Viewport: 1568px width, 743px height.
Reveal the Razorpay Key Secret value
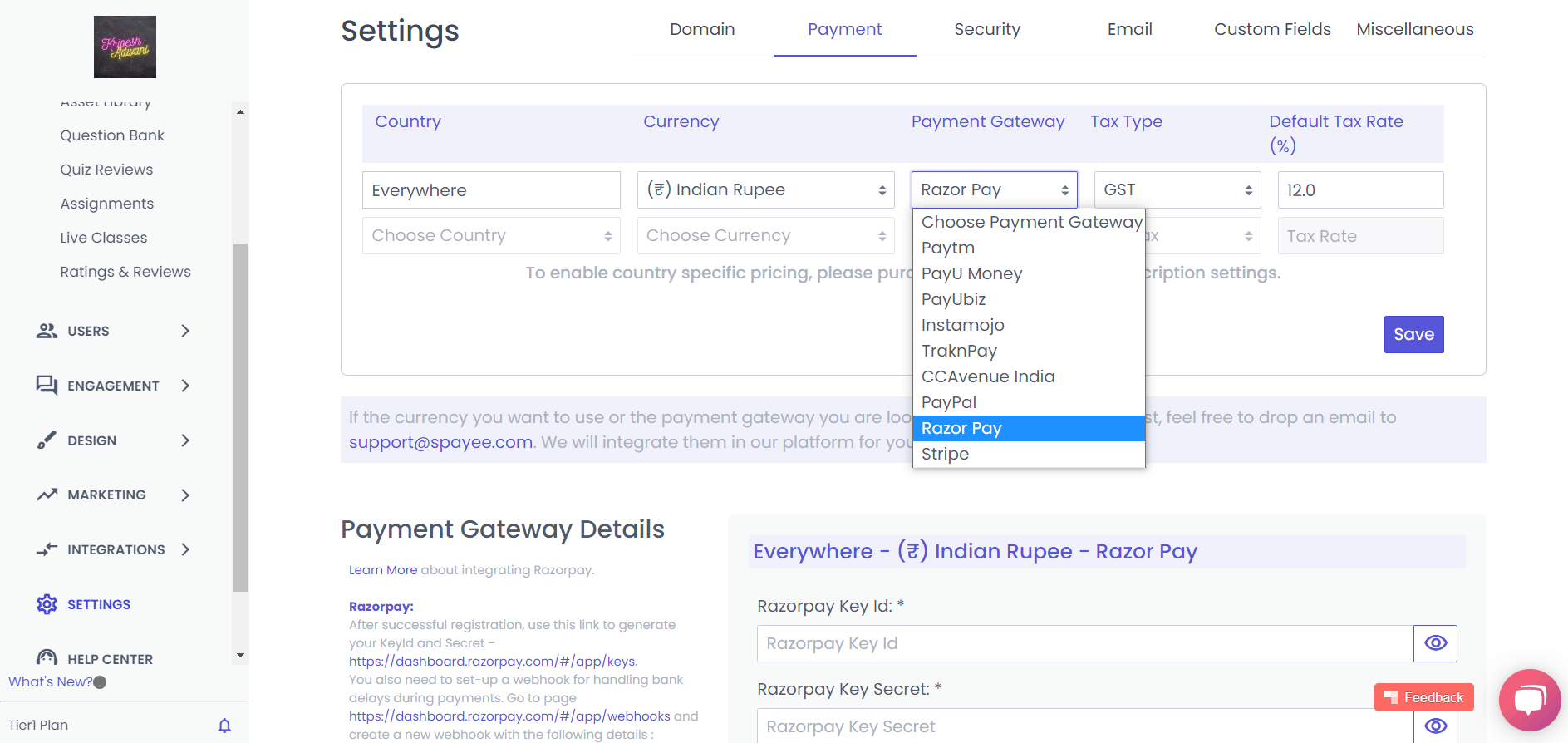click(x=1435, y=726)
